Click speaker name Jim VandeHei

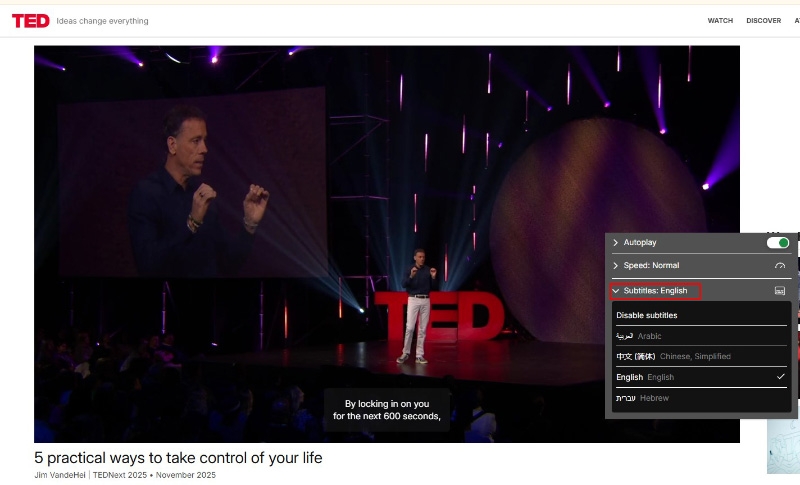(x=60, y=475)
